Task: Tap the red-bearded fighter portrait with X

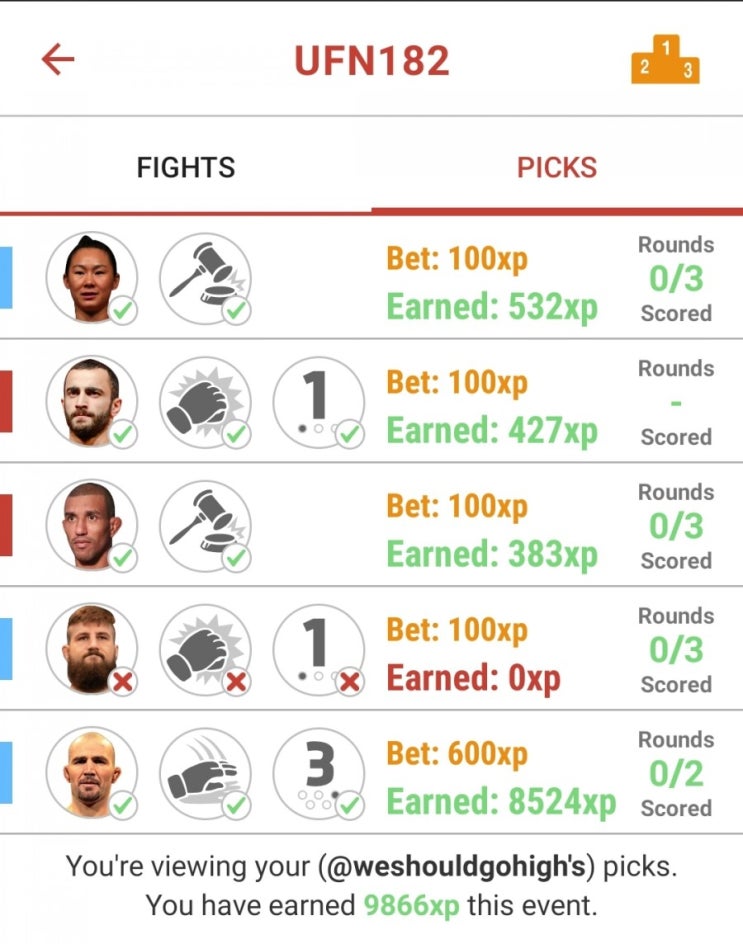Action: pyautogui.click(x=92, y=650)
